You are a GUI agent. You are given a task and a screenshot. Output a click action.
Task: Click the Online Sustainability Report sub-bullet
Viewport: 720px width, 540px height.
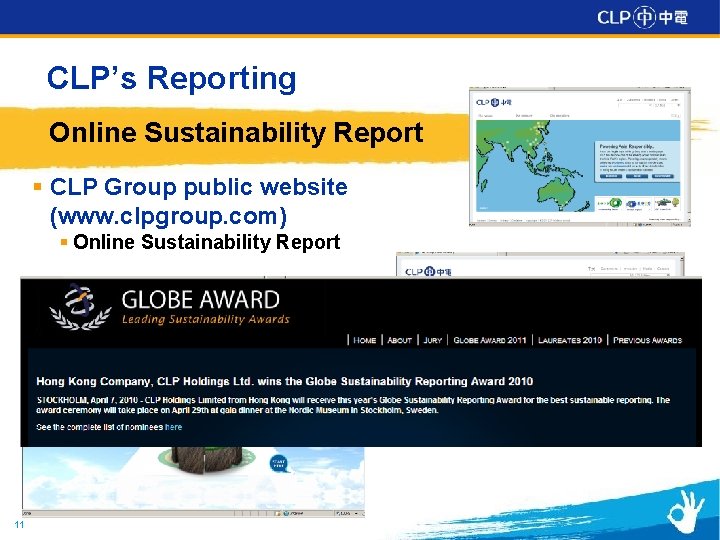click(207, 242)
